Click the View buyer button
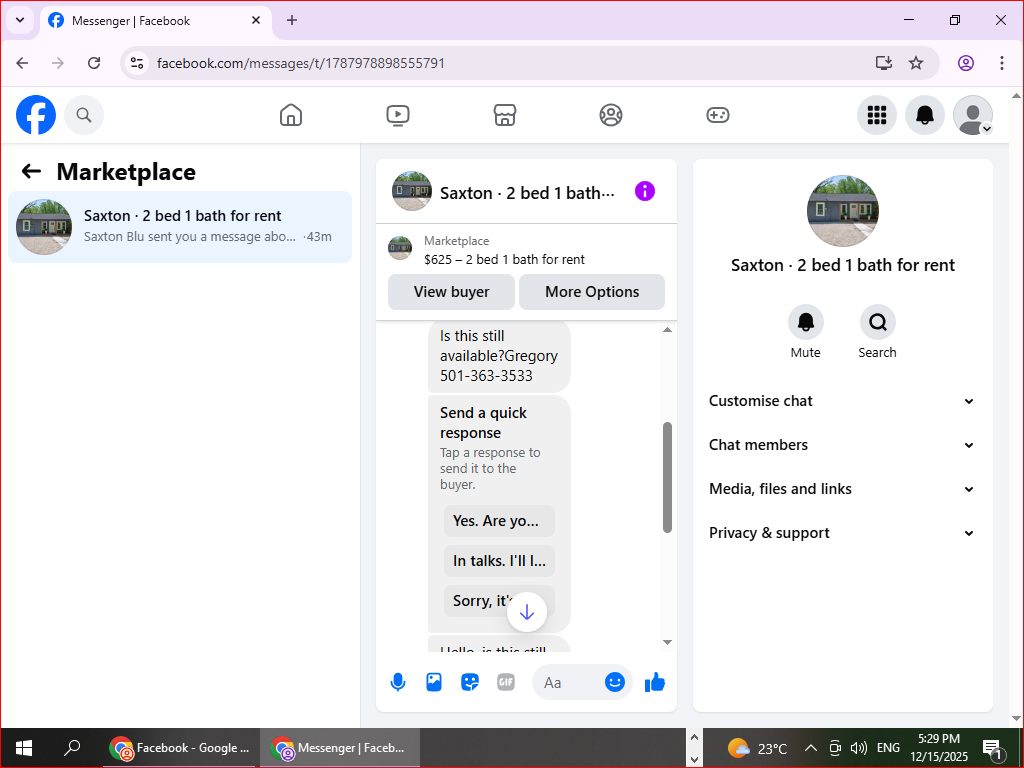1024x768 pixels. (x=451, y=292)
